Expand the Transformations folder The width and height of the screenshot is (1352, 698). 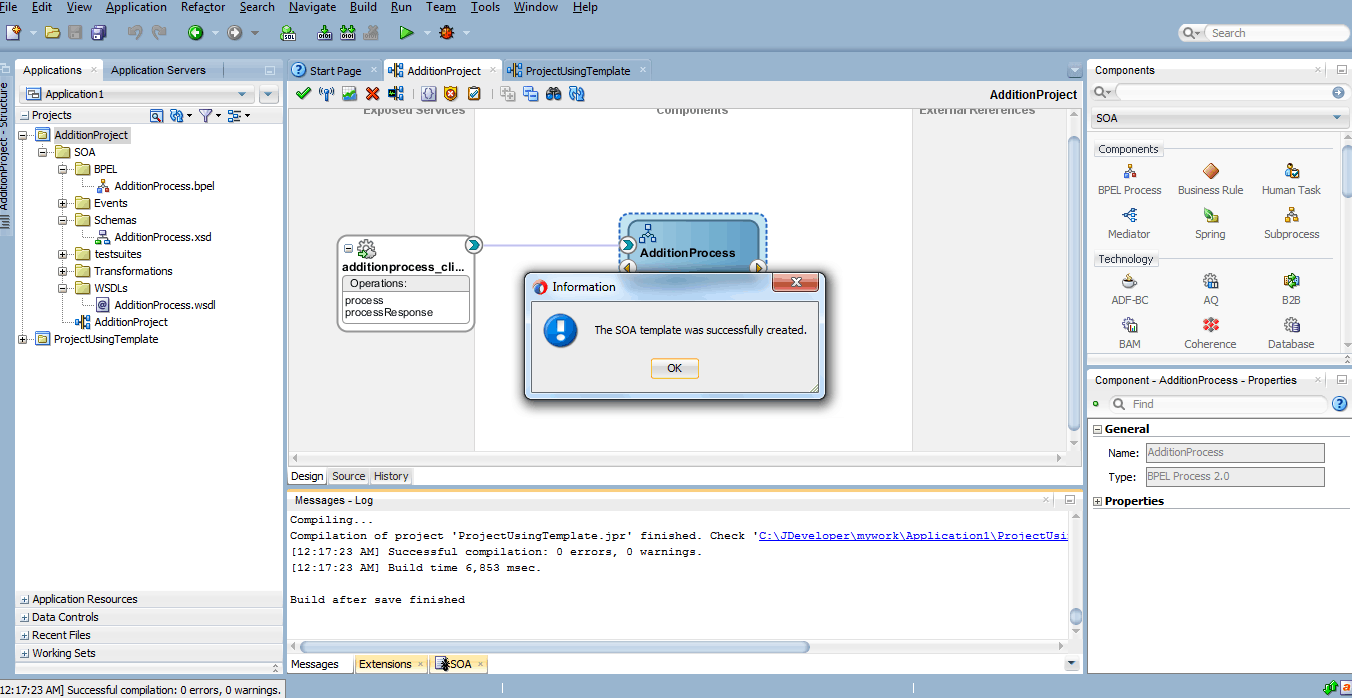click(63, 271)
